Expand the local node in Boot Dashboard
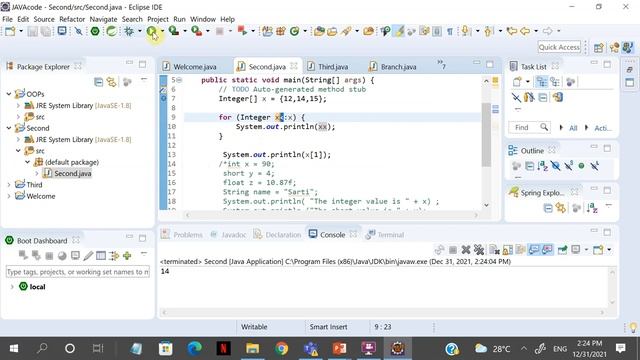640x360 pixels. click(12, 287)
